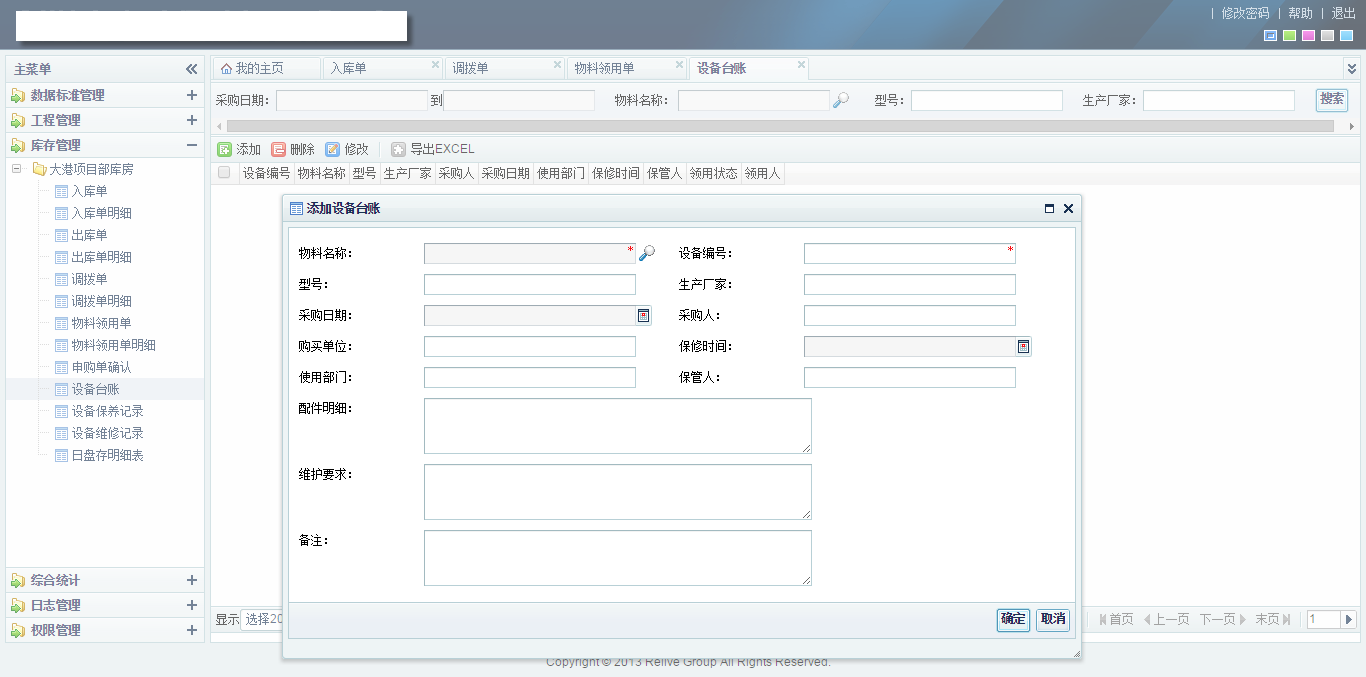Click the 删除 toolbar icon

coord(279,149)
